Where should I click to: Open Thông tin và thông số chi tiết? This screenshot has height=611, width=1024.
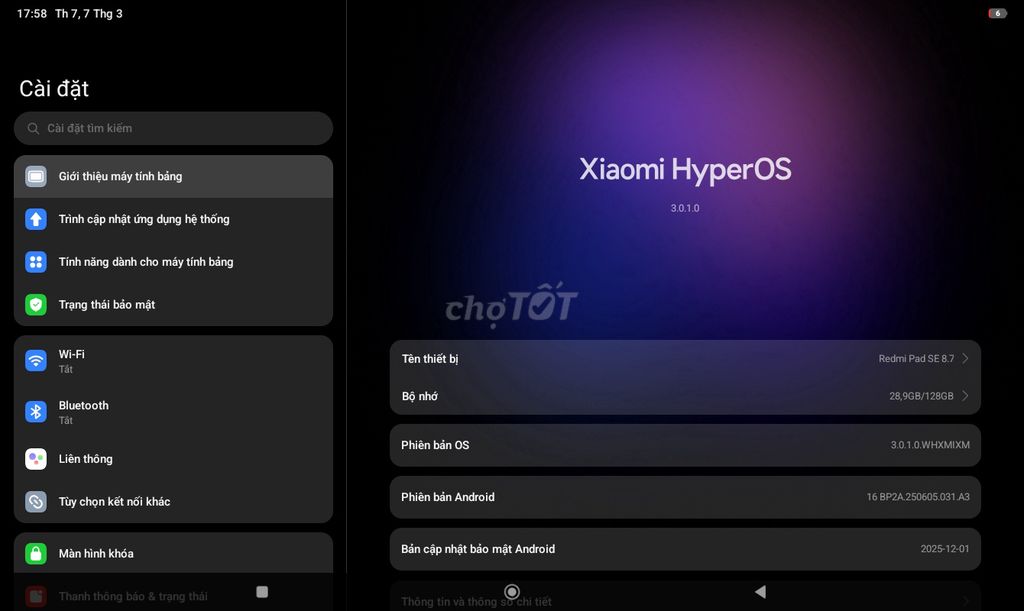(x=685, y=598)
